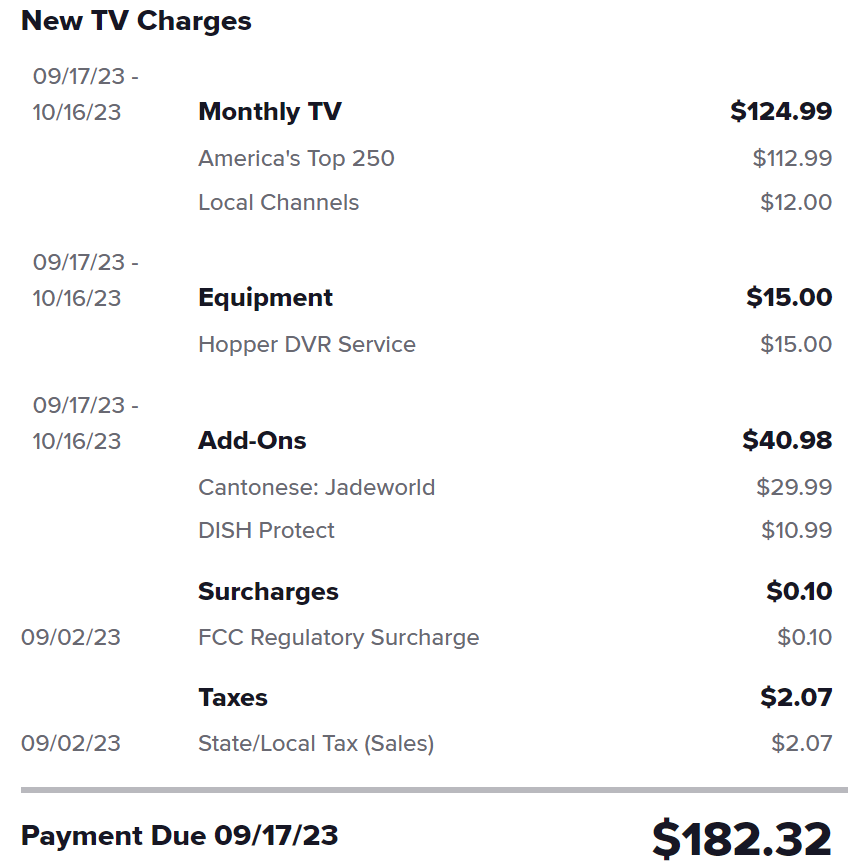Select the Local Channels line item
Viewport: 856px width, 864px height.
click(278, 203)
